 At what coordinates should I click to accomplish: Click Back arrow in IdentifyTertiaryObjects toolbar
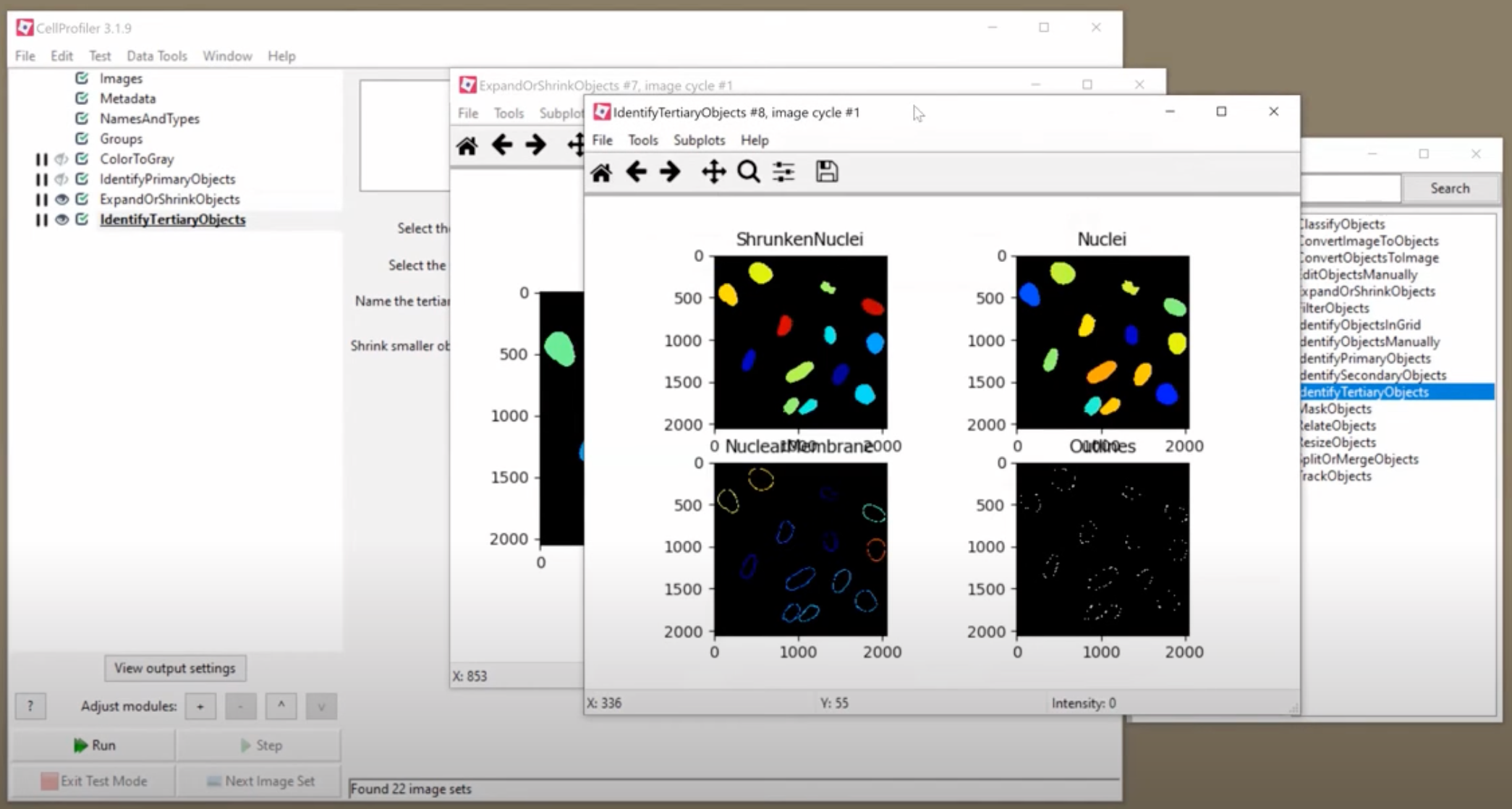(x=636, y=172)
